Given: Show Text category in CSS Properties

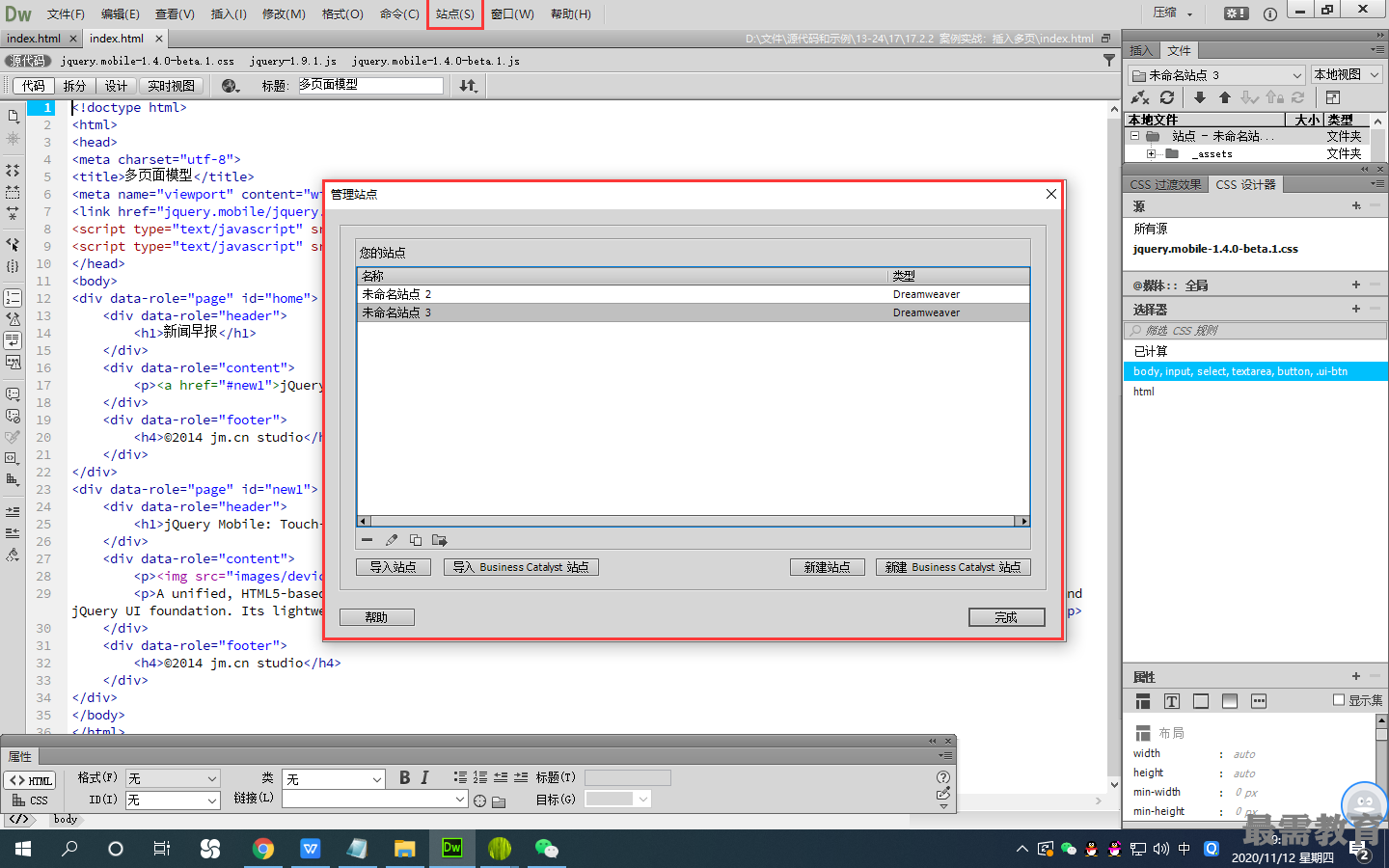Looking at the screenshot, I should (1172, 701).
